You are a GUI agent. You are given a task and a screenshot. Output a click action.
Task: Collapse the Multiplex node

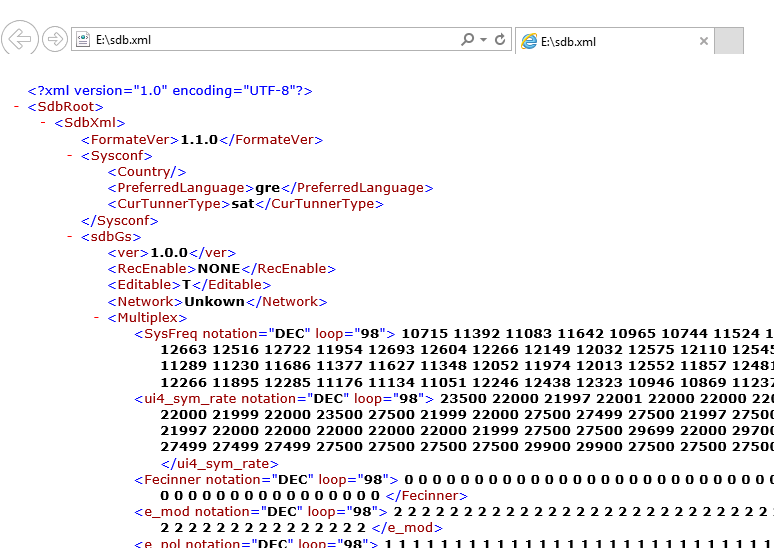point(98,318)
